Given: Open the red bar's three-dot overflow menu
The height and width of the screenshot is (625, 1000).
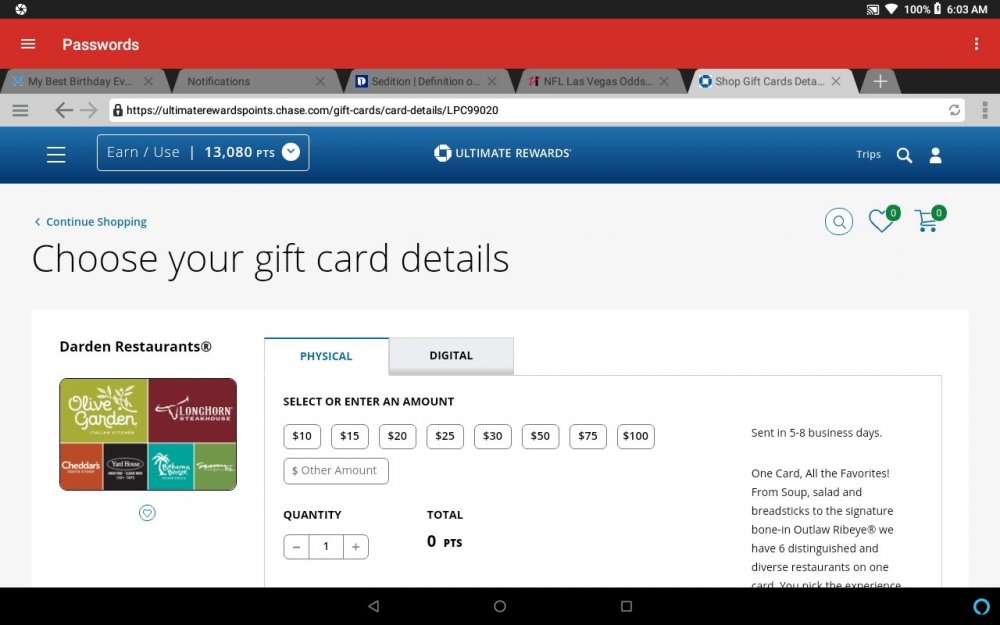Looking at the screenshot, I should pos(976,44).
